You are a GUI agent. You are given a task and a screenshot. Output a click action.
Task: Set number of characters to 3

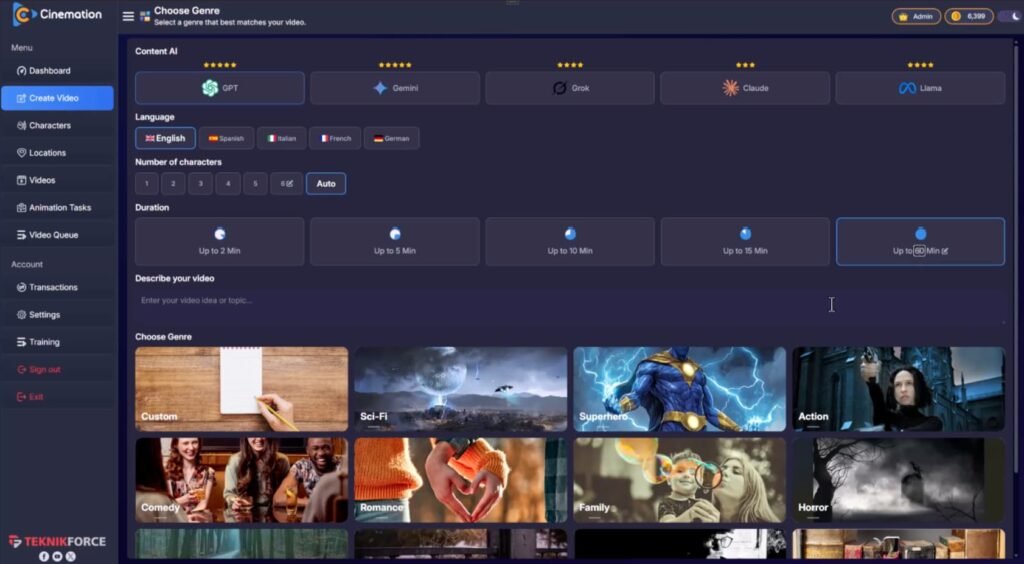click(200, 183)
